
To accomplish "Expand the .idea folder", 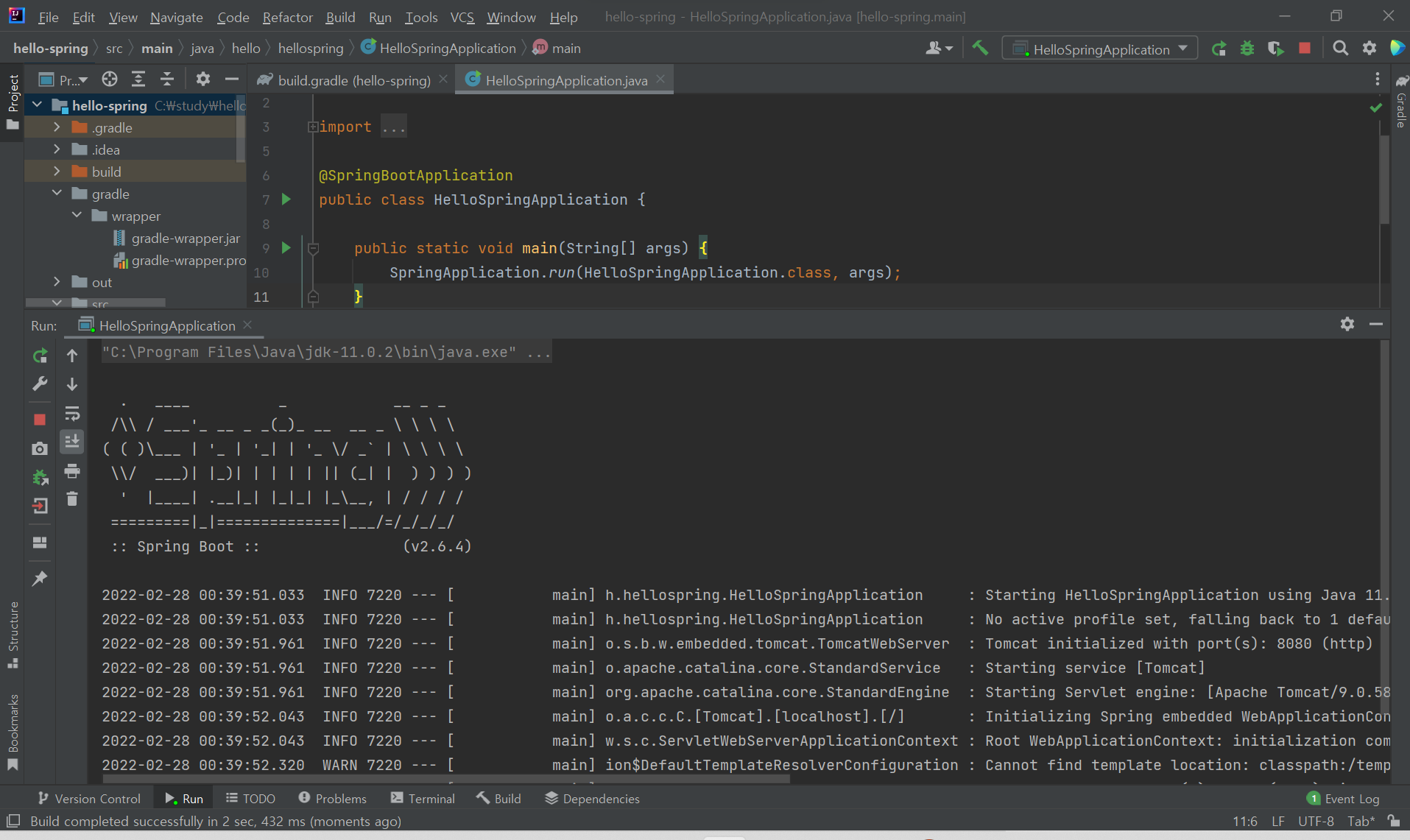I will 57,149.
